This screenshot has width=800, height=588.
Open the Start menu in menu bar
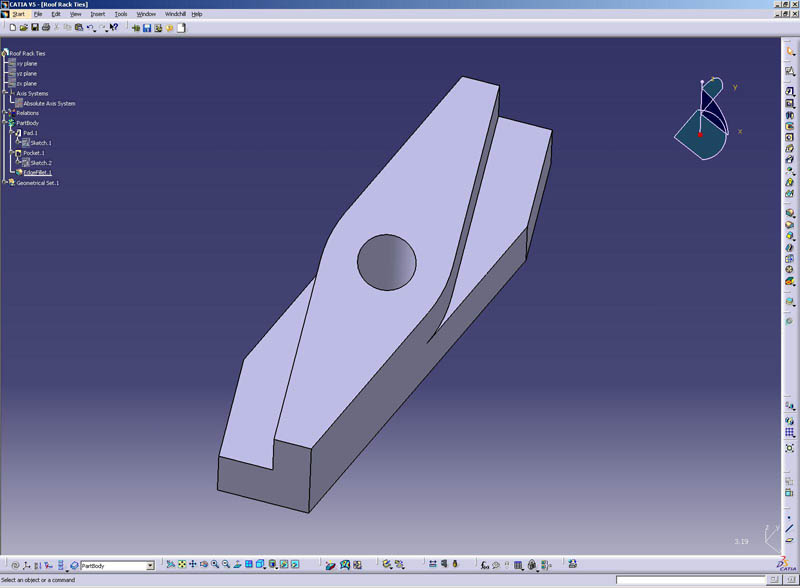[18, 14]
